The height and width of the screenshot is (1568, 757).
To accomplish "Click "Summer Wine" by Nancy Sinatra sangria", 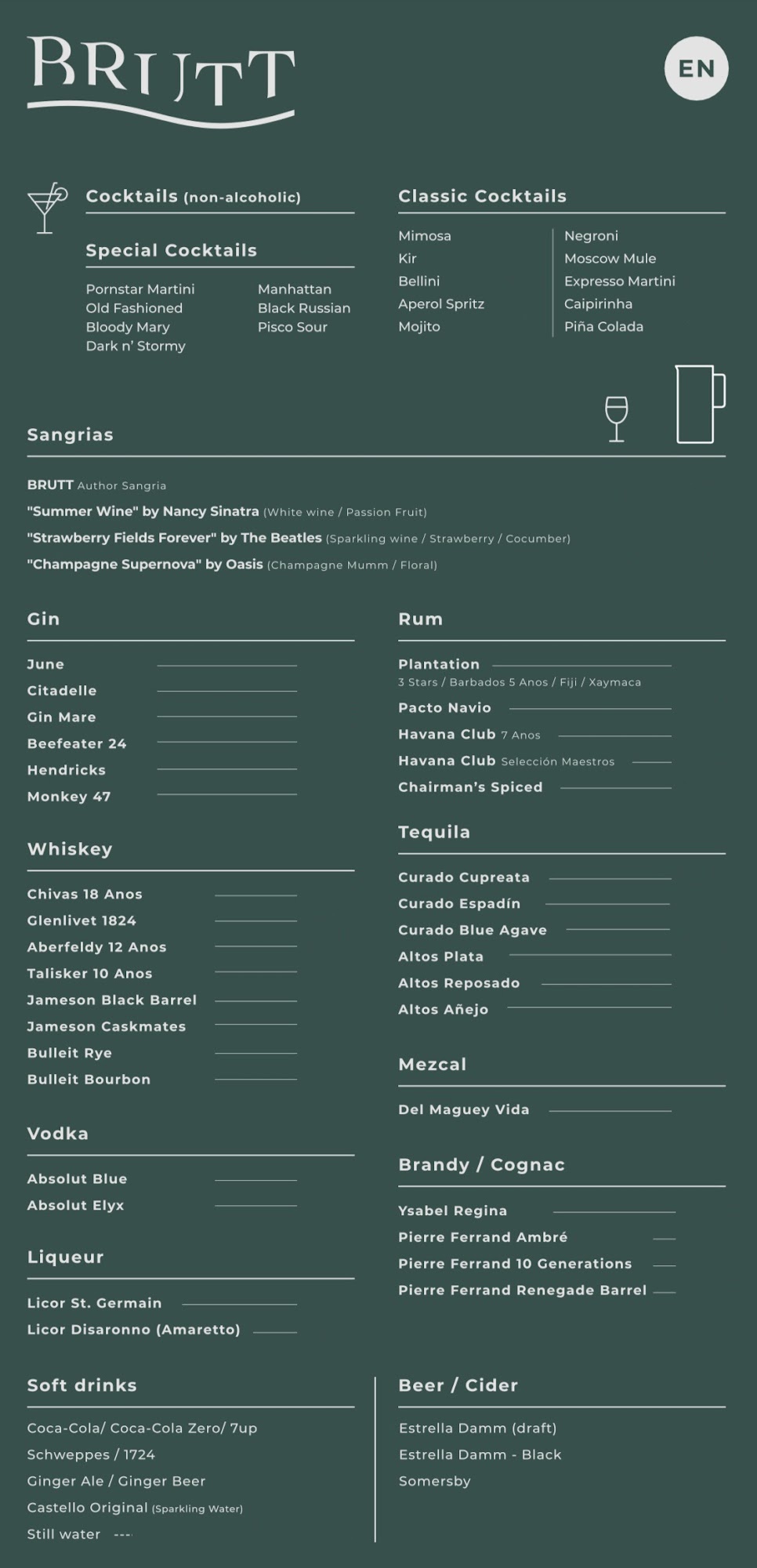I will click(x=143, y=512).
